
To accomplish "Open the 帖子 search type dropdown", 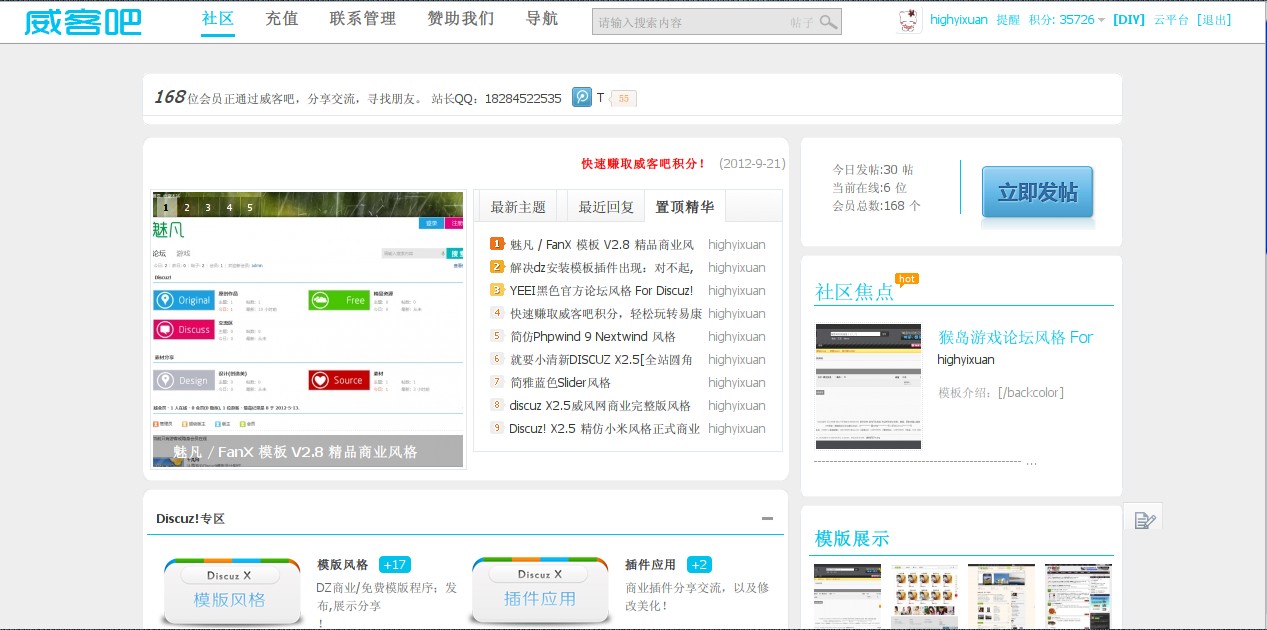I will click(801, 22).
